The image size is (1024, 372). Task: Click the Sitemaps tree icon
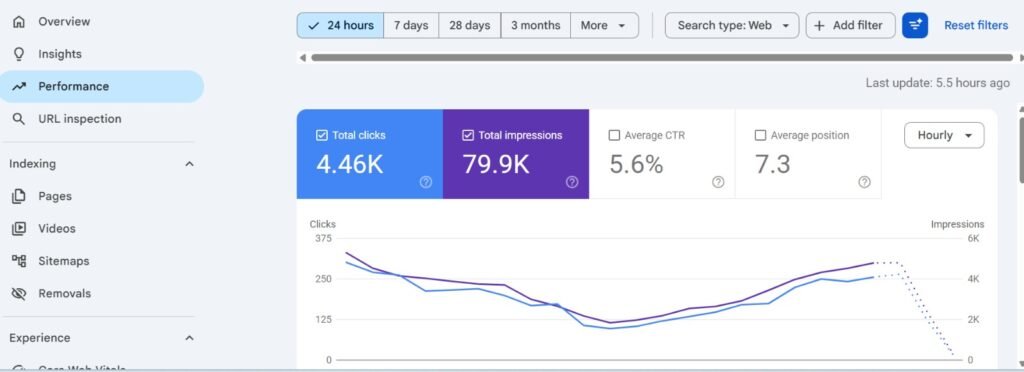pos(19,261)
